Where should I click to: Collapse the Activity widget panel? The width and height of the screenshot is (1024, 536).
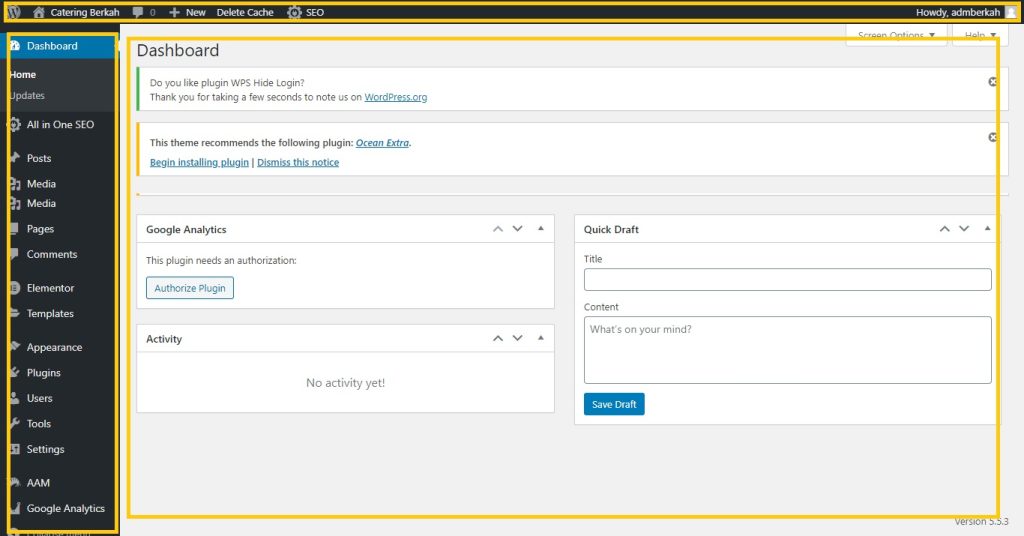tap(541, 338)
